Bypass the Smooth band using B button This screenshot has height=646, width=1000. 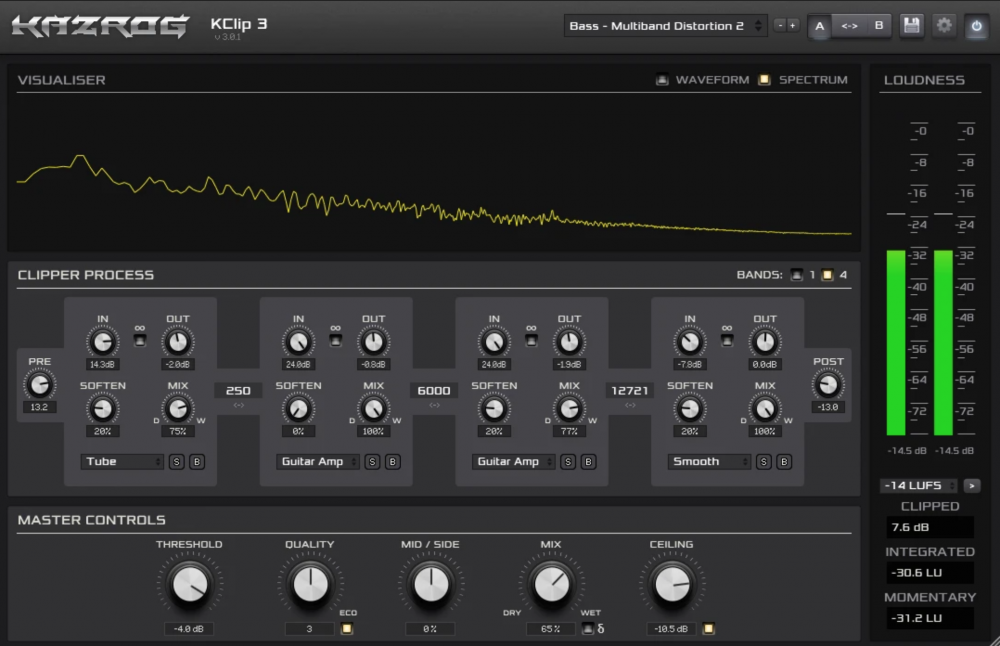point(784,462)
